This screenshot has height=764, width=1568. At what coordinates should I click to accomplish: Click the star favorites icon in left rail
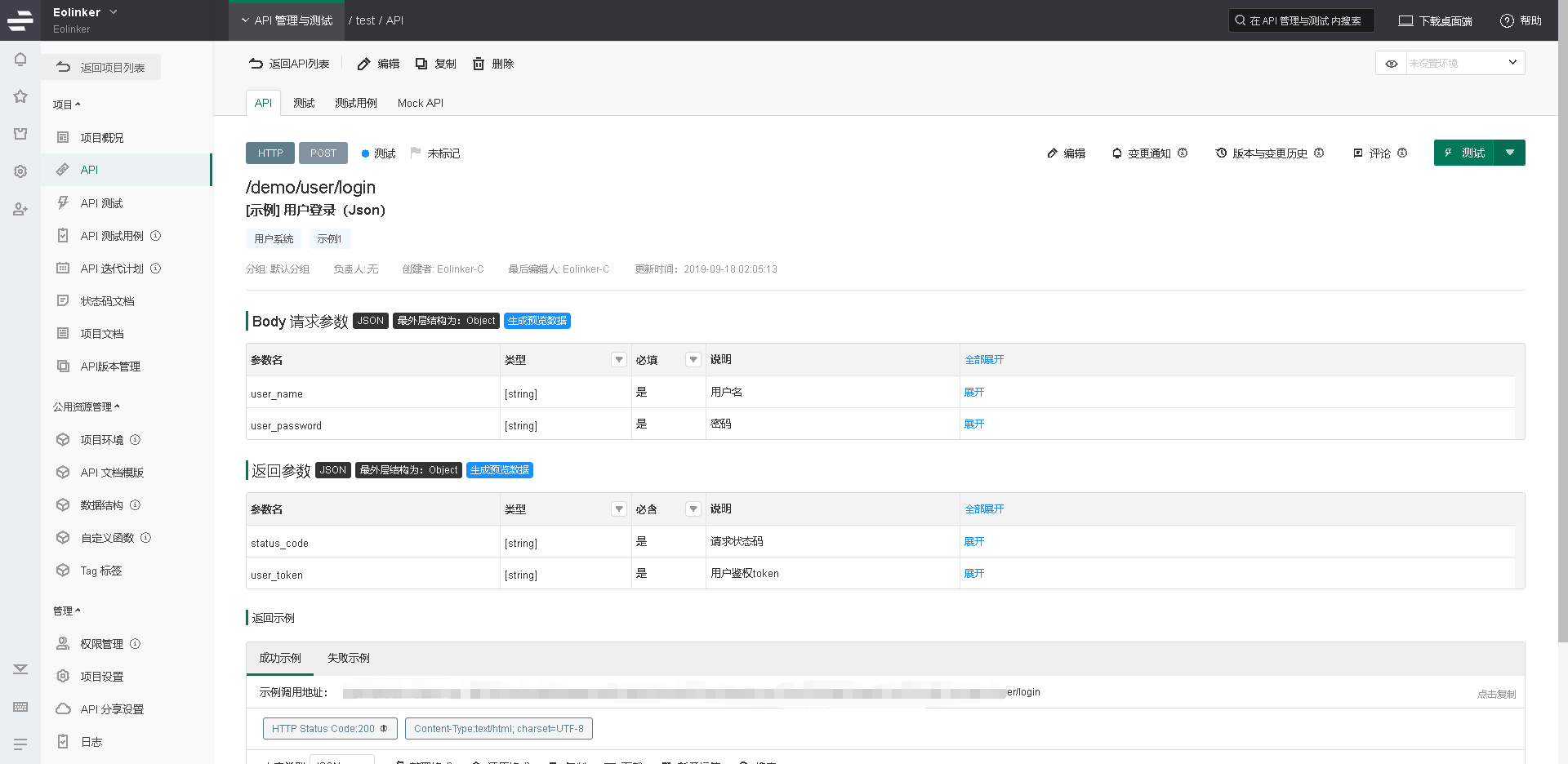[20, 96]
